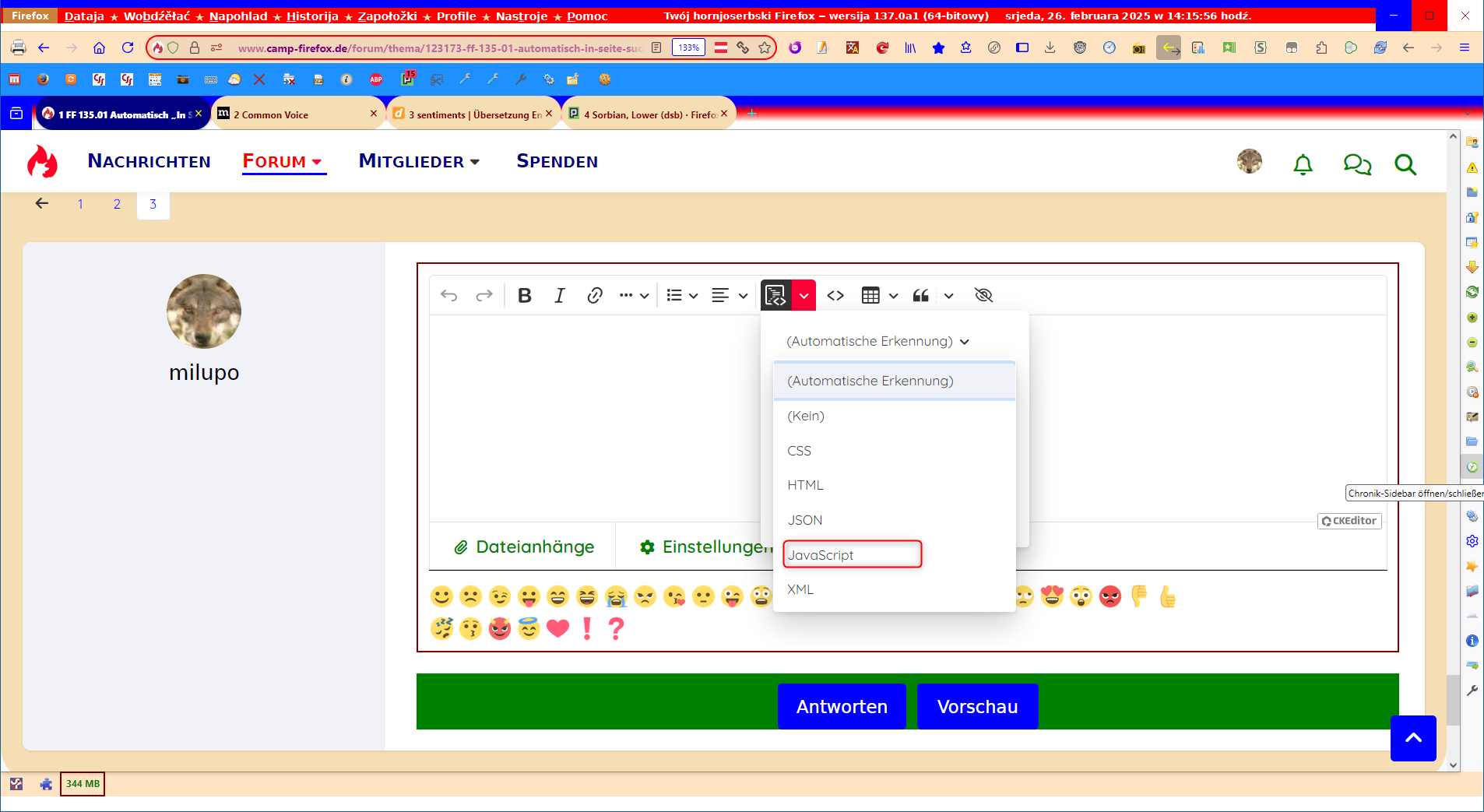
Task: Expand the table options arrow
Action: pyautogui.click(x=893, y=296)
